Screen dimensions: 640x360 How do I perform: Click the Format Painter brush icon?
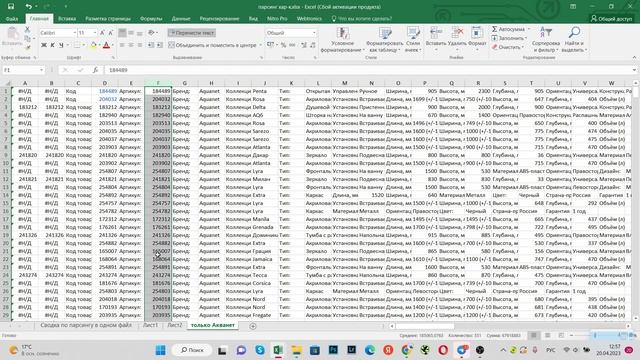(27, 47)
